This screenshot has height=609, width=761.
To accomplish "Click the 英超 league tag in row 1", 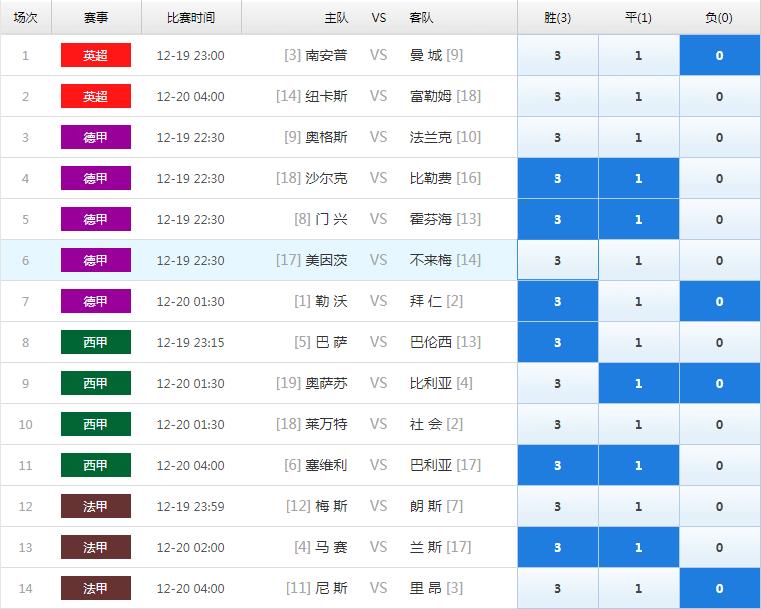I will pyautogui.click(x=96, y=55).
